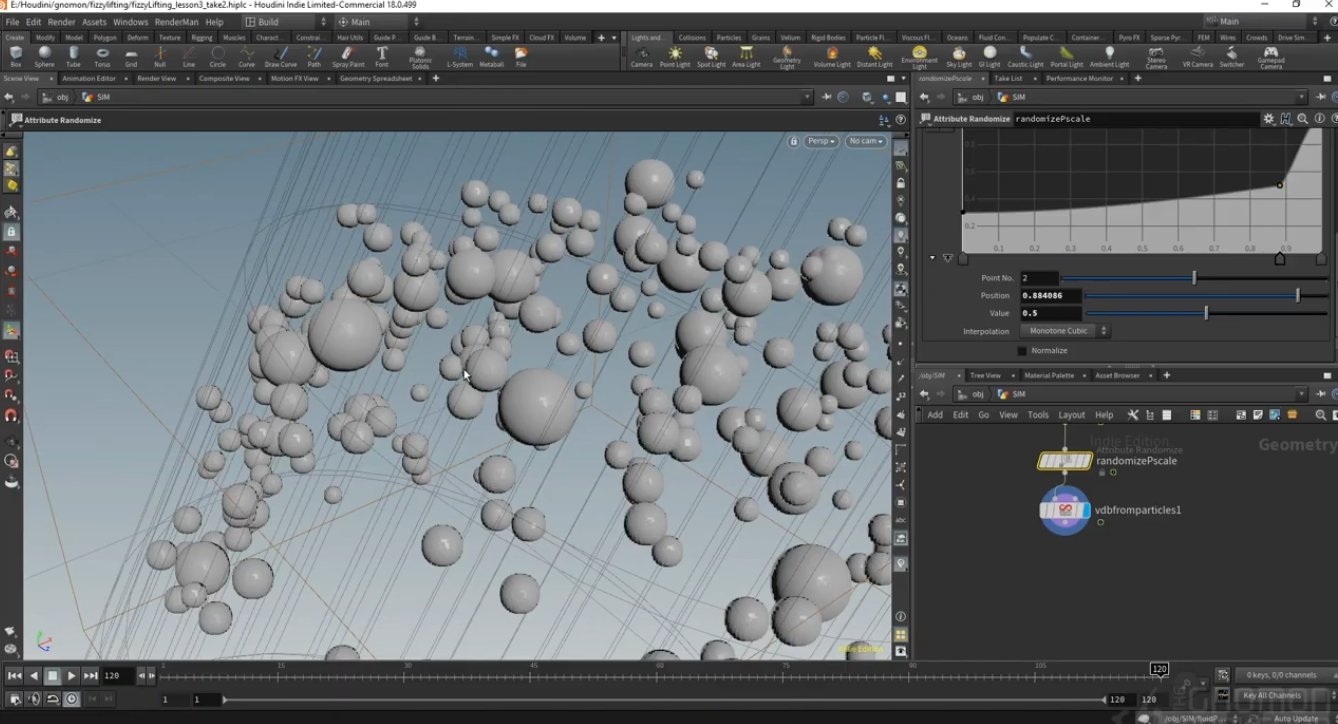Select the Sphere shelf tool
The height and width of the screenshot is (724, 1338).
pyautogui.click(x=45, y=57)
